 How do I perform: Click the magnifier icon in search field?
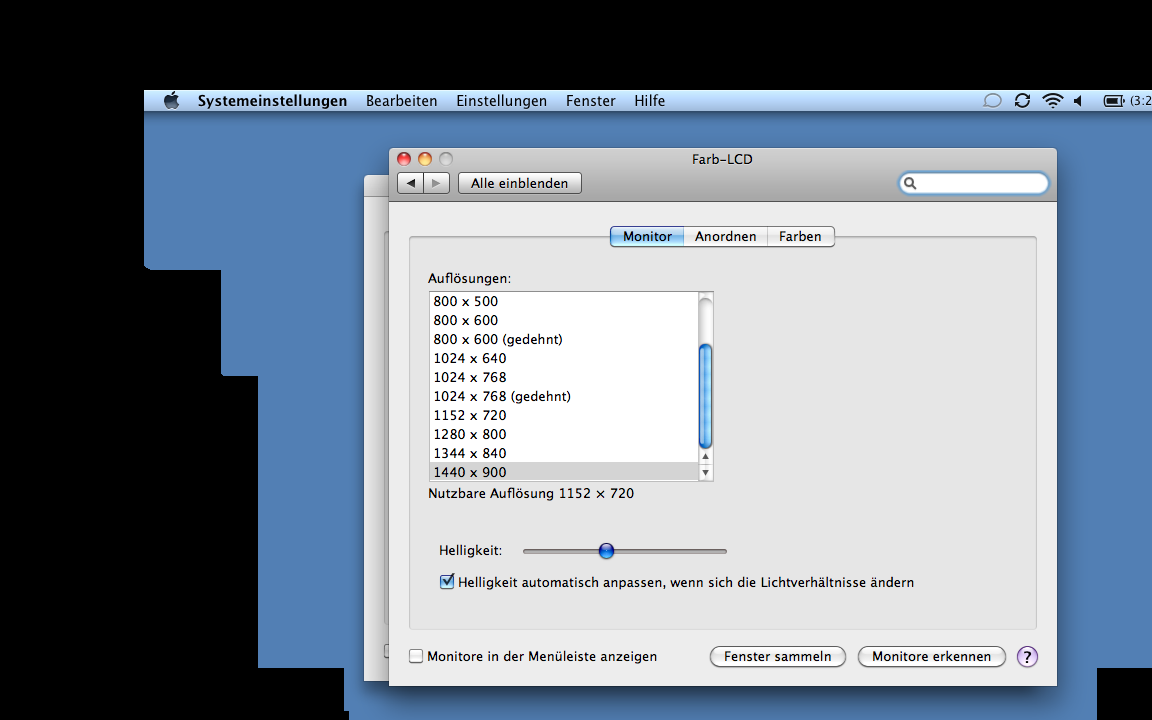910,183
